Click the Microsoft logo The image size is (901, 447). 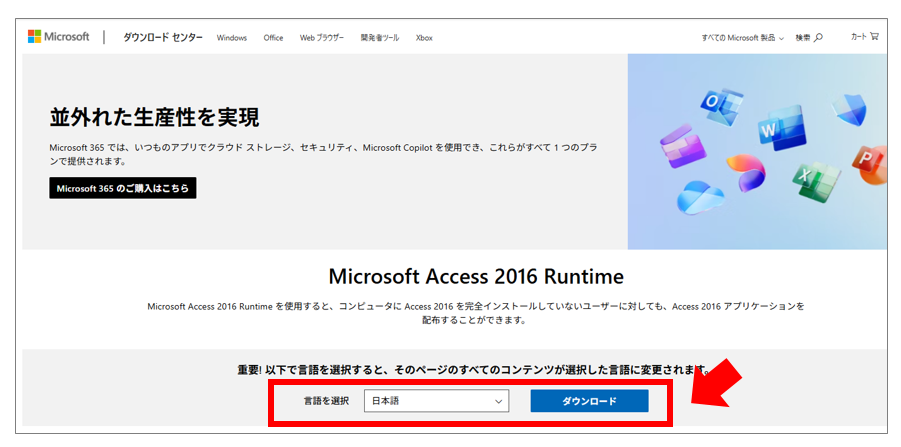click(x=59, y=37)
